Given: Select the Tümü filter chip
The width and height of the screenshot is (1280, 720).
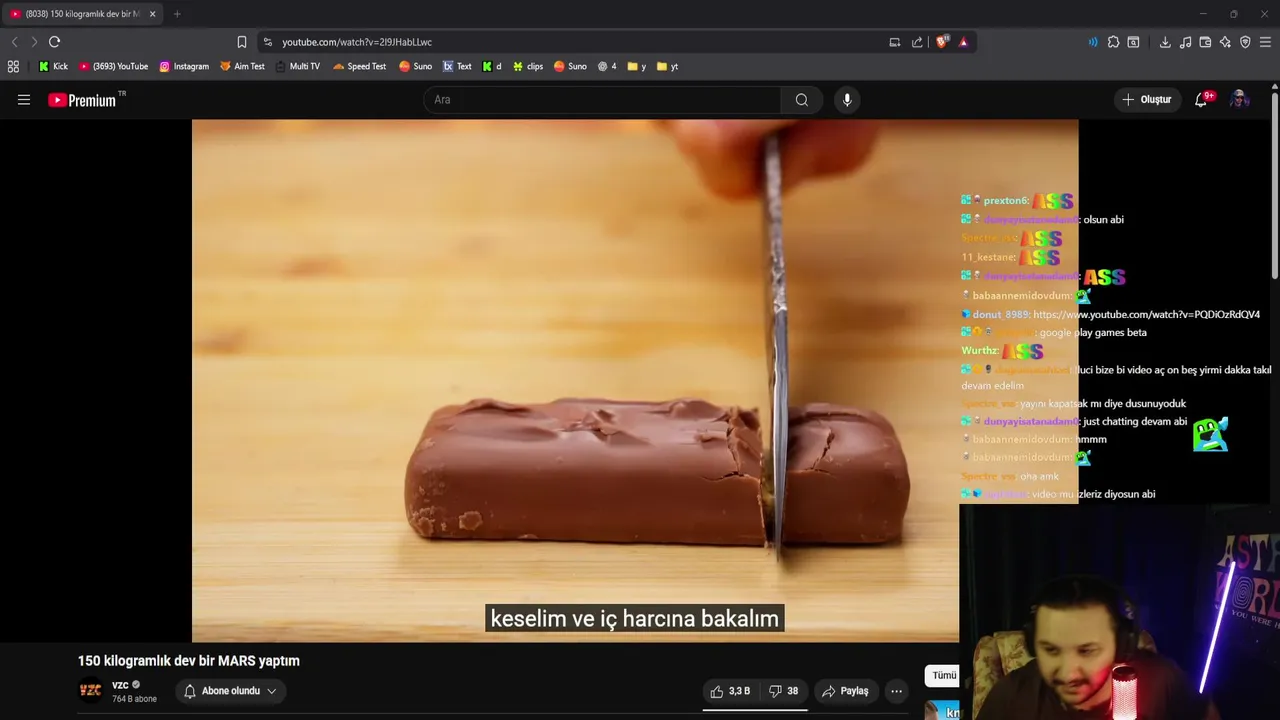Looking at the screenshot, I should (x=942, y=676).
